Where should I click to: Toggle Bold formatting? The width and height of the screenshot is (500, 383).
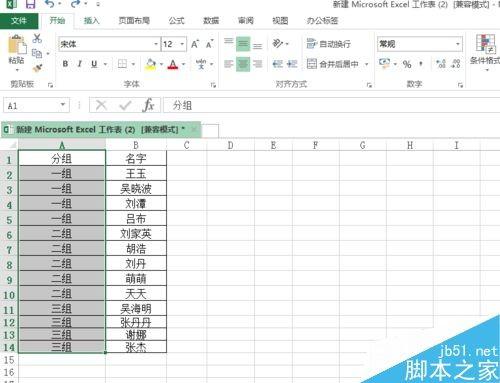[x=65, y=64]
